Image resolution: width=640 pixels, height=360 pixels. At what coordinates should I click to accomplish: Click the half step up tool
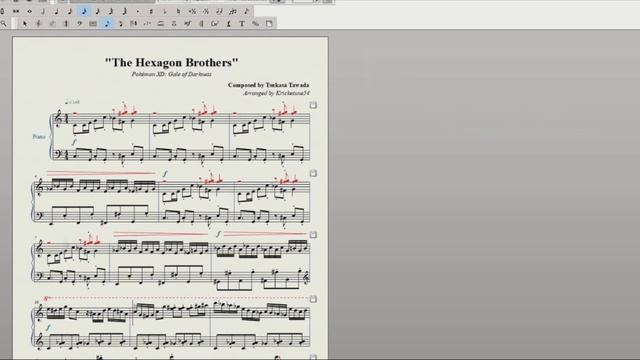coord(192,11)
